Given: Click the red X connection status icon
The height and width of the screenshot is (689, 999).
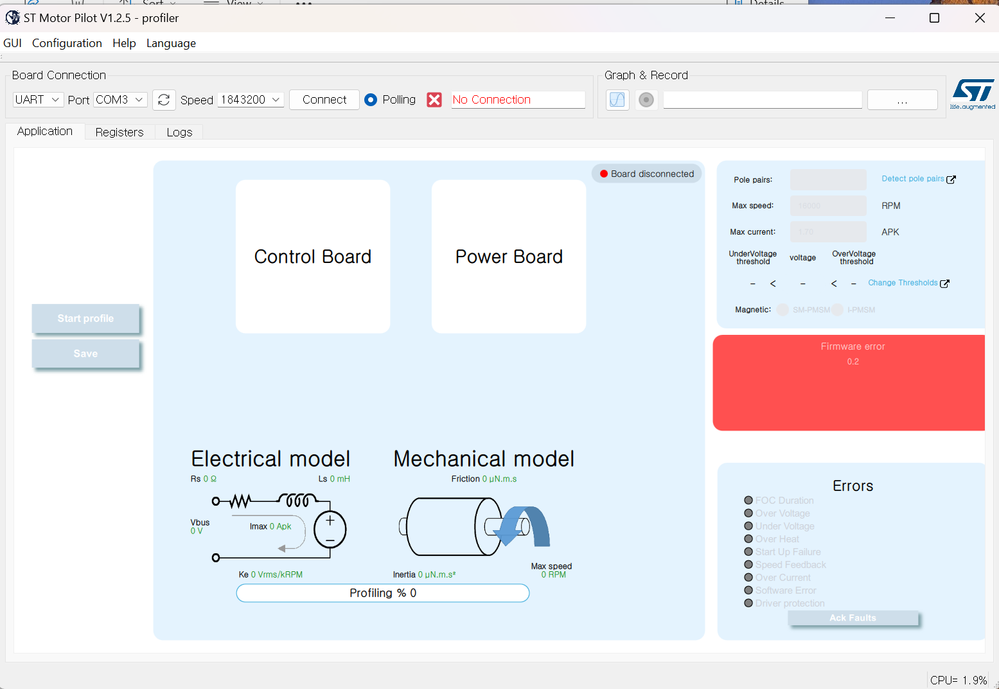Looking at the screenshot, I should click(x=434, y=100).
